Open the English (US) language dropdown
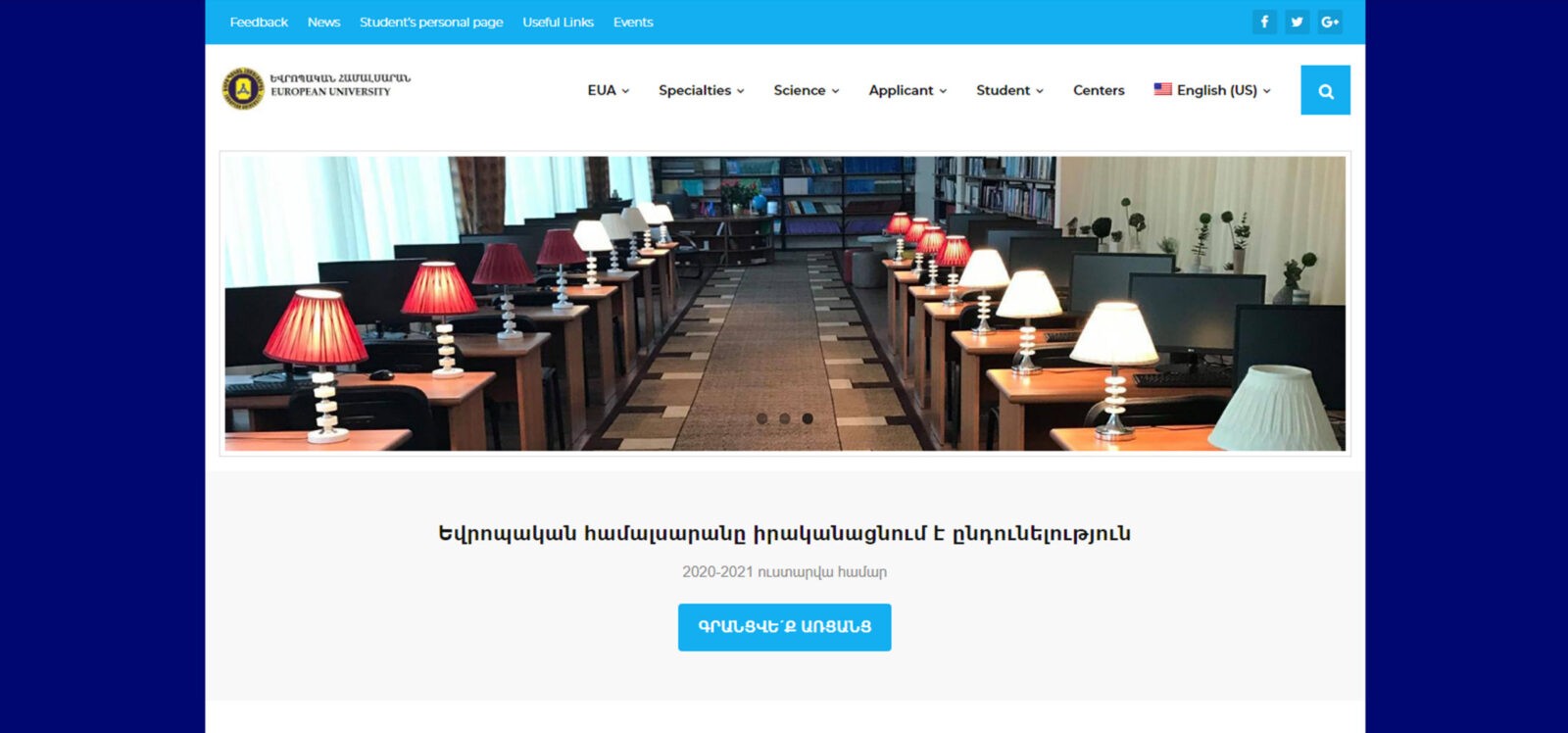This screenshot has height=733, width=1568. point(1212,90)
